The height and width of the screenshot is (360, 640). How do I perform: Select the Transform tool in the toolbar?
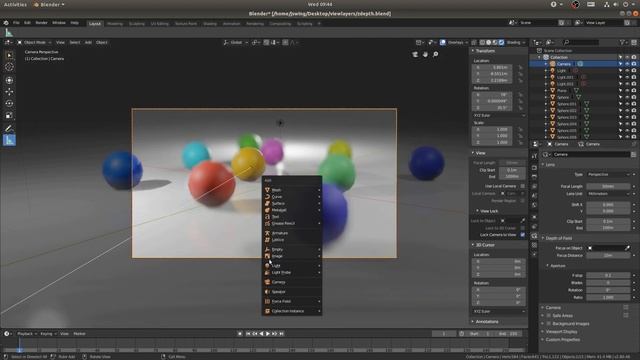[9, 80]
